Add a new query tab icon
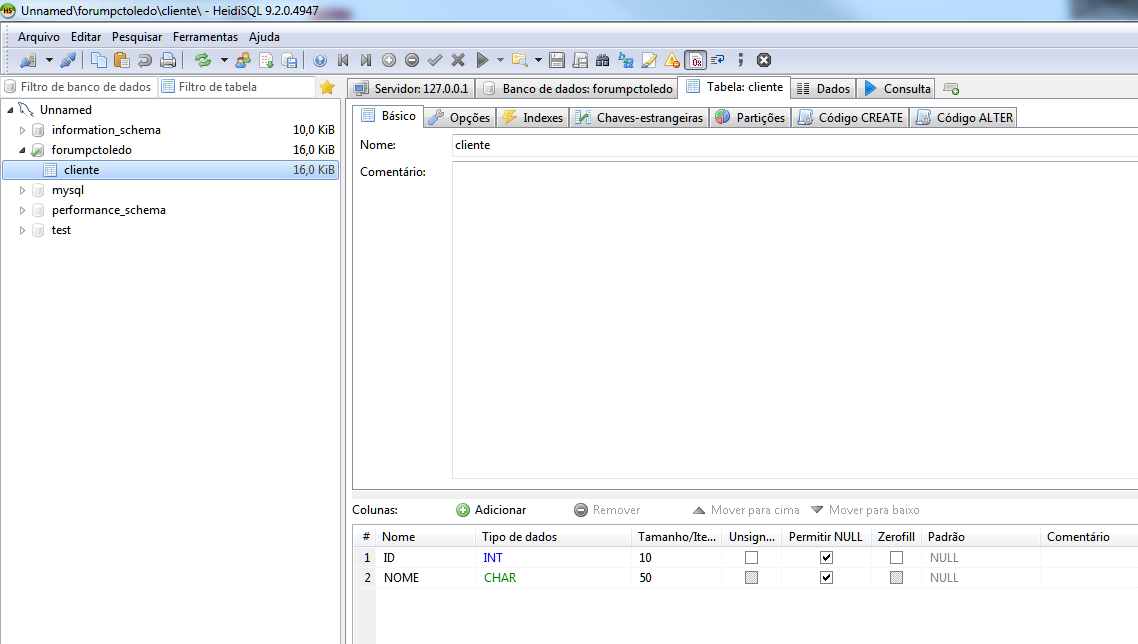The width and height of the screenshot is (1138, 644). point(951,89)
